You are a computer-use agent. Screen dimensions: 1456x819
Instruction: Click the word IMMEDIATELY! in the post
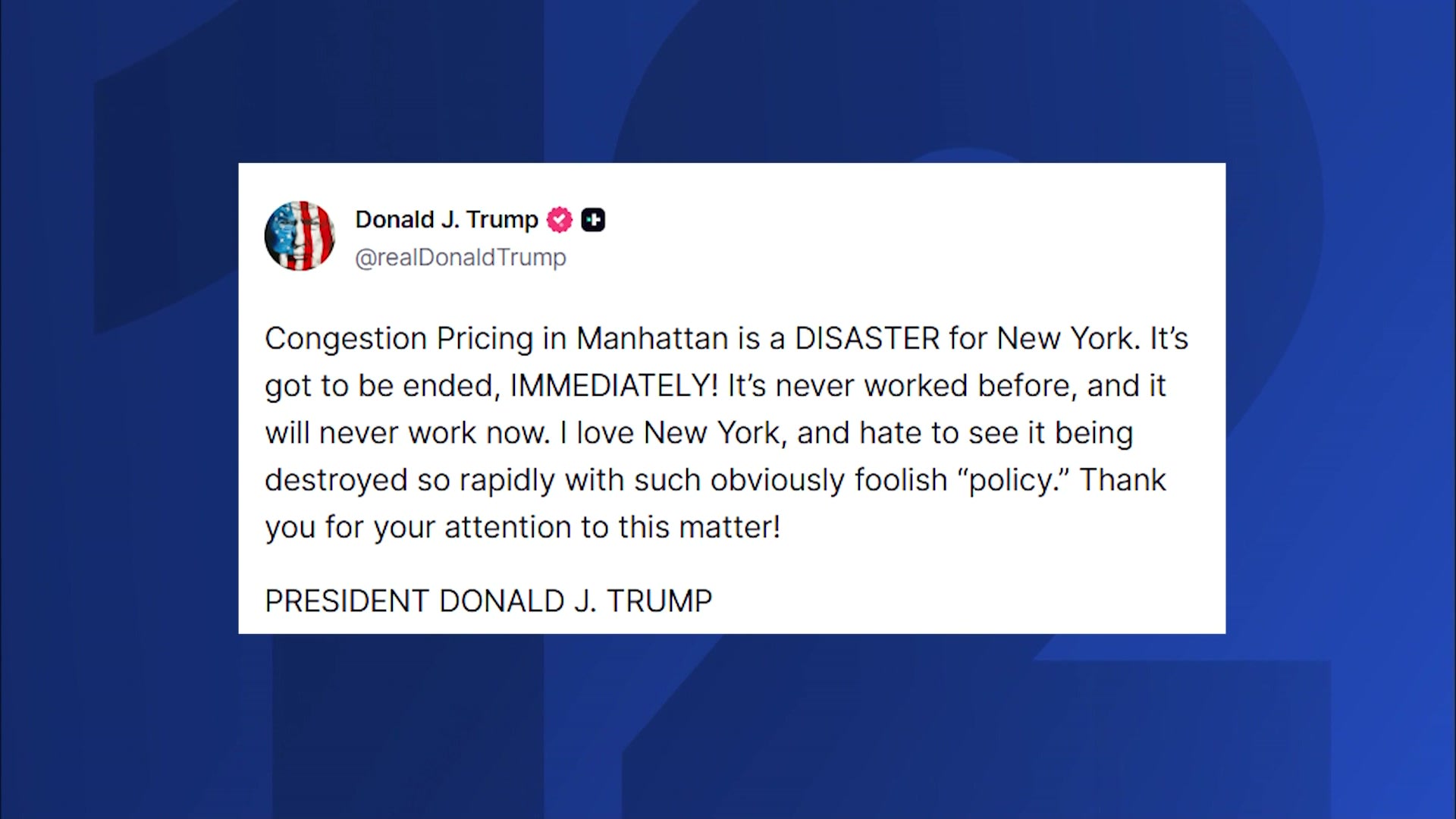pos(613,386)
